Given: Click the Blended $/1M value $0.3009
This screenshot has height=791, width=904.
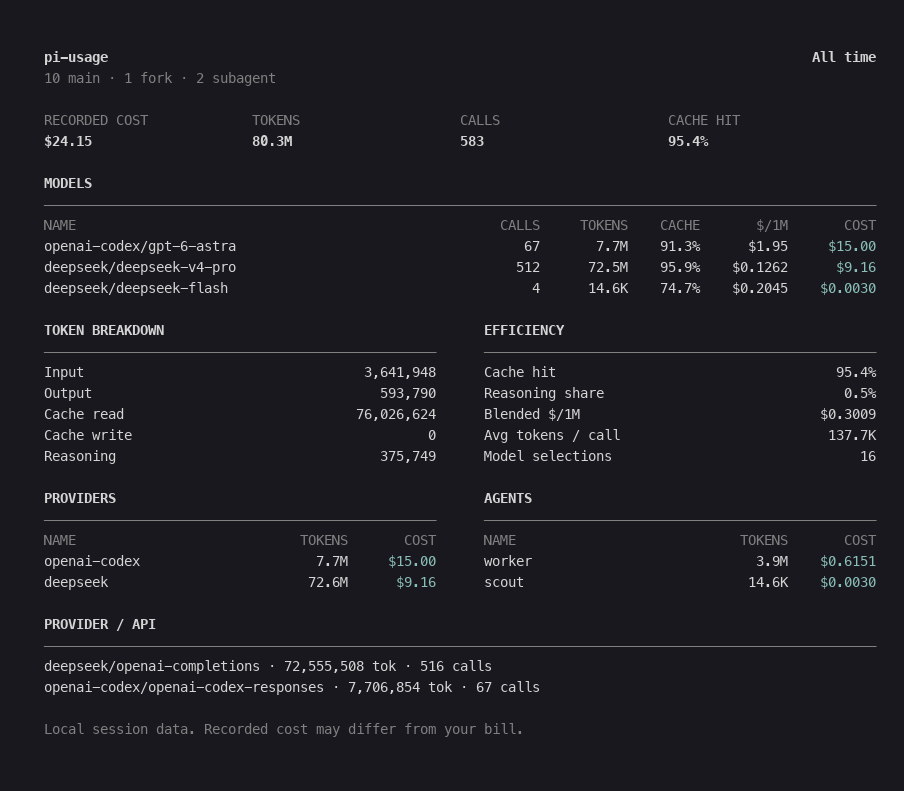Looking at the screenshot, I should [x=848, y=415].
